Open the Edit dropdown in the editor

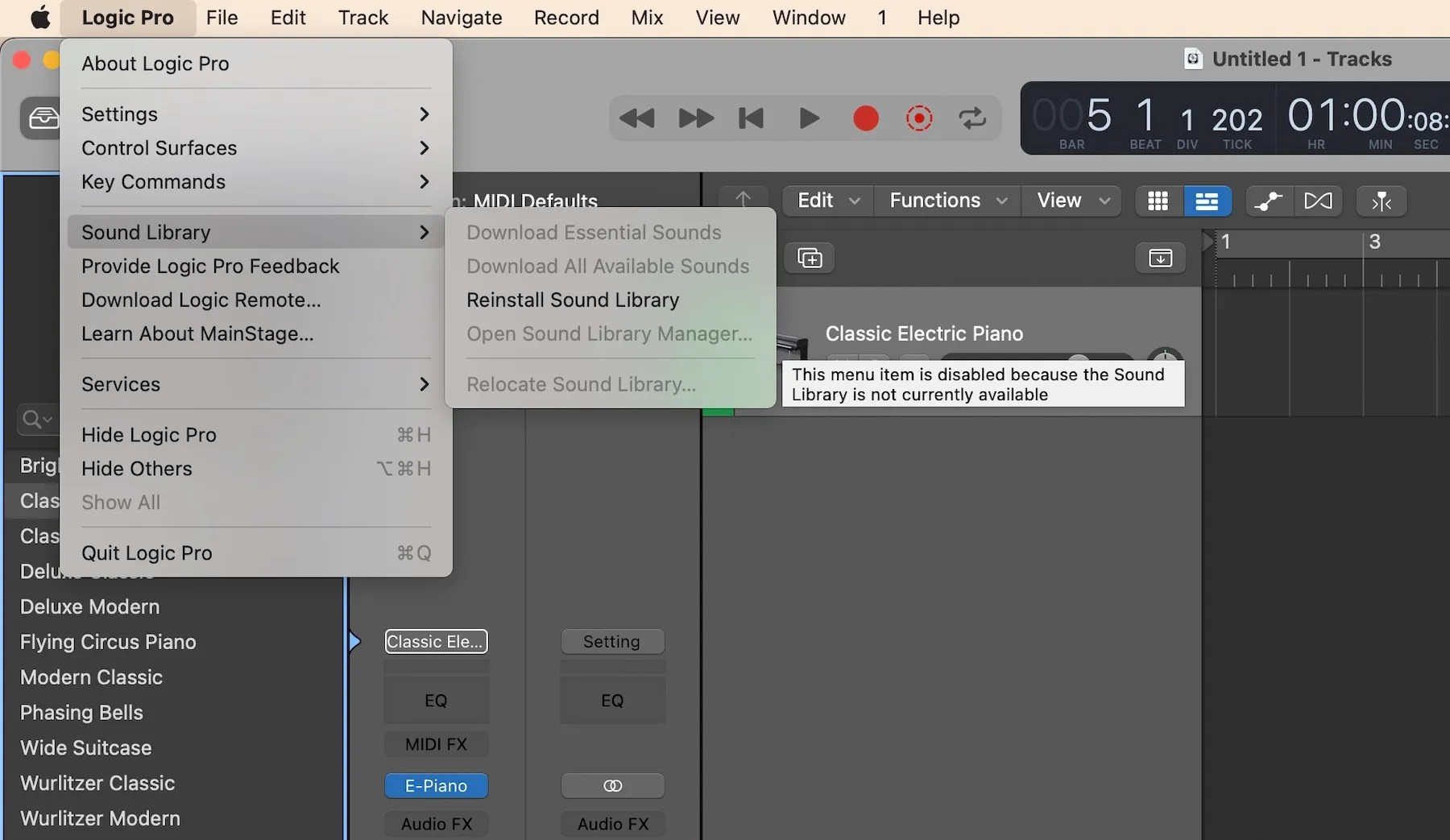pyautogui.click(x=825, y=201)
